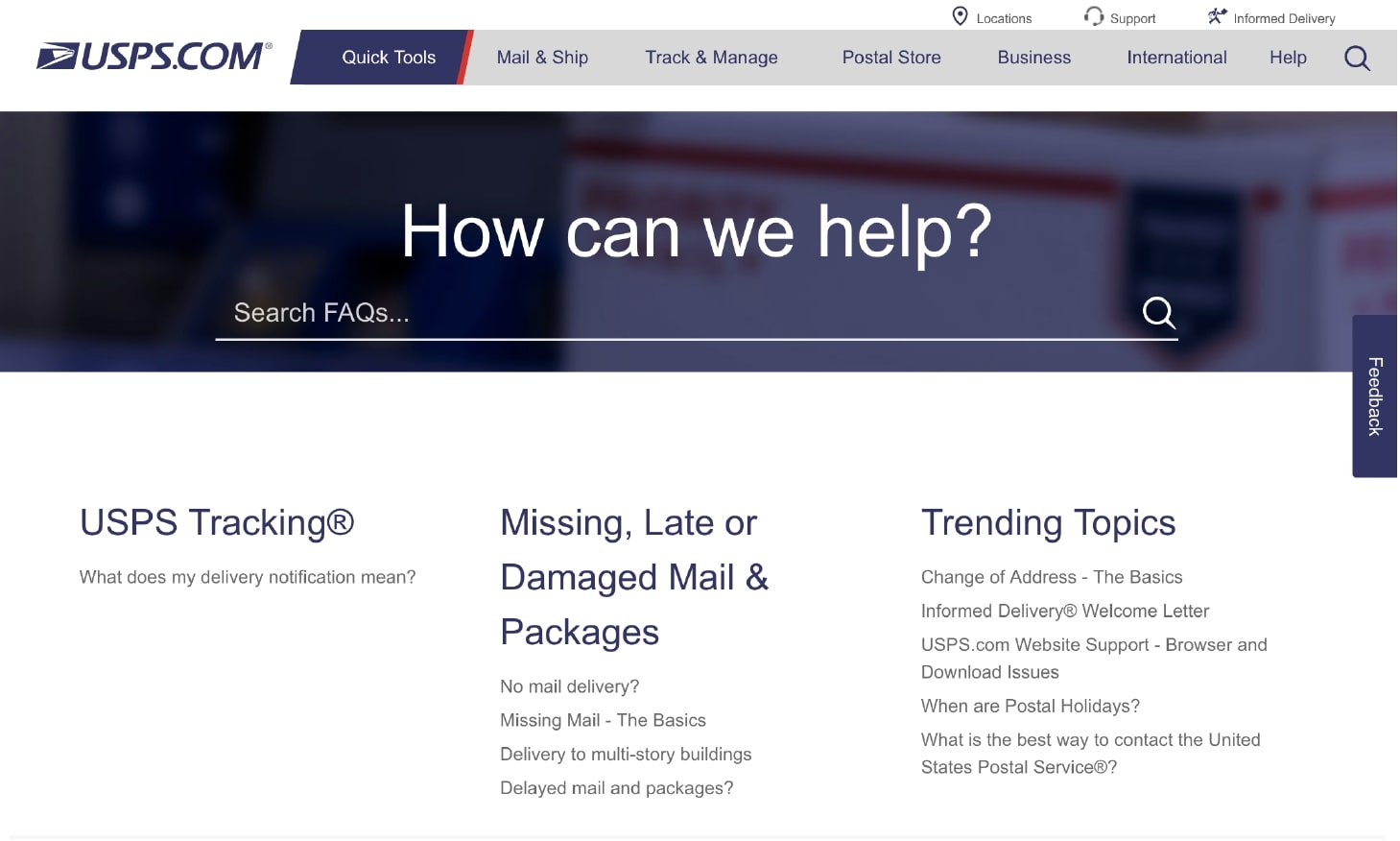The height and width of the screenshot is (841, 1400).
Task: Open "Delayed mail and packages?" article
Action: click(x=616, y=787)
